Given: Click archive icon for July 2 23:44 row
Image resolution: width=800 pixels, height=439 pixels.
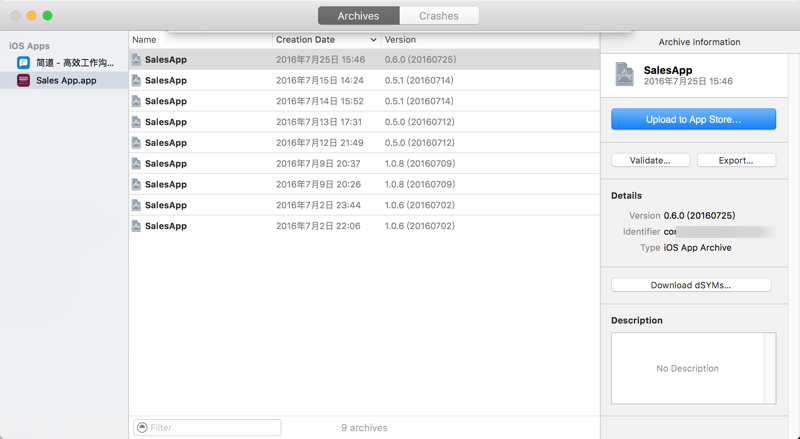Looking at the screenshot, I should [136, 205].
